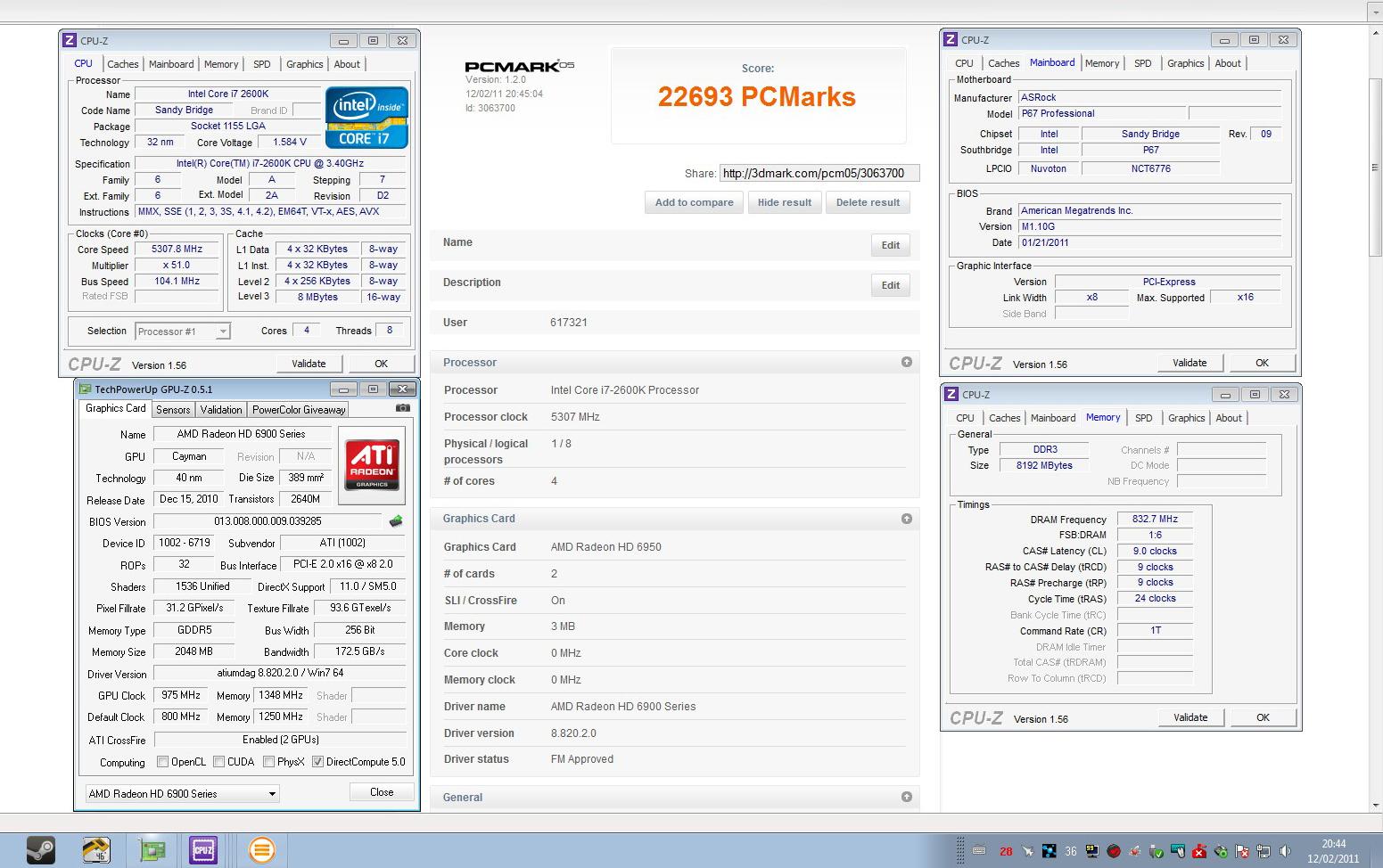Toggle the DirectCompute 5.0 checkbox
The image size is (1383, 868).
pos(317,762)
